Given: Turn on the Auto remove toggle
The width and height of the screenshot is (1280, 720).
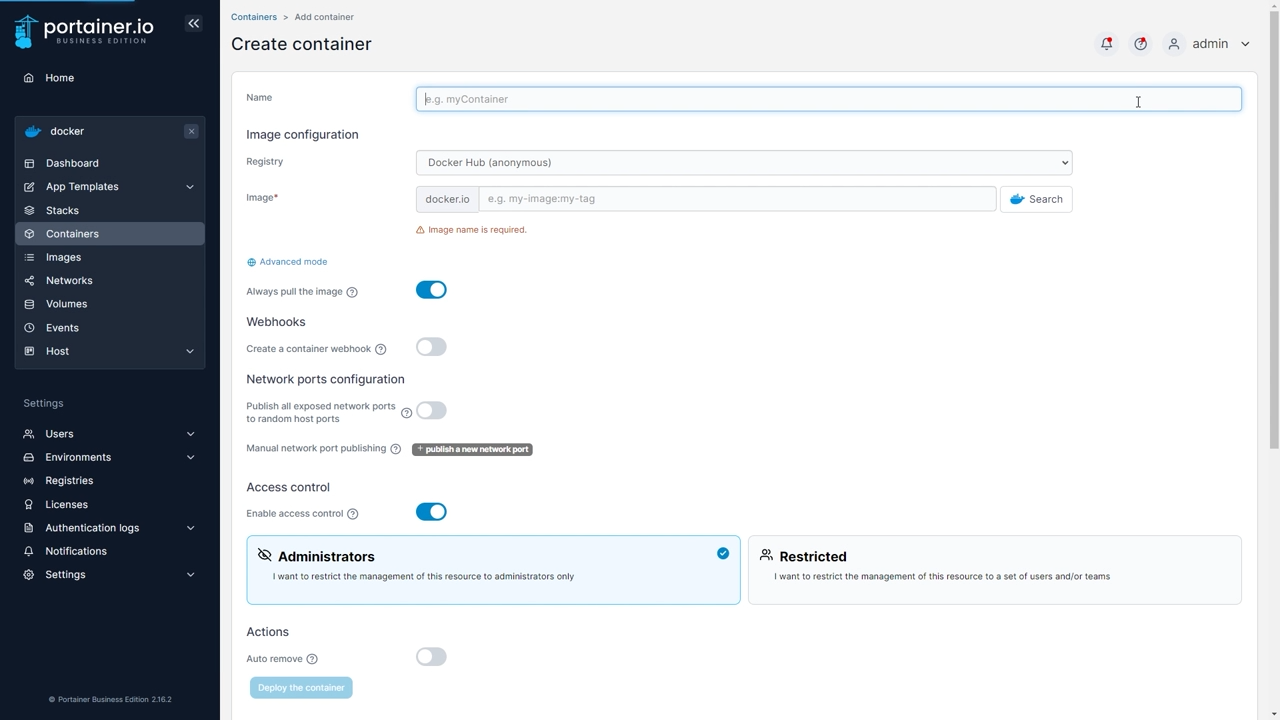Looking at the screenshot, I should tap(431, 657).
